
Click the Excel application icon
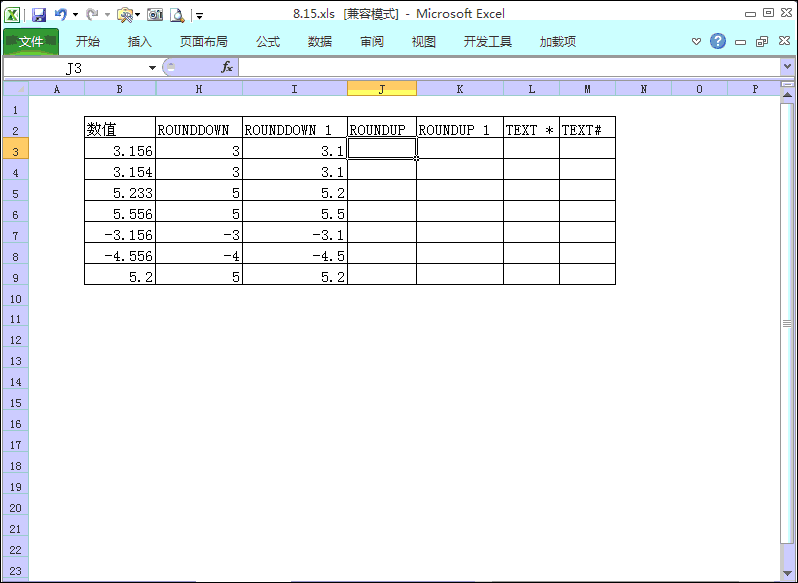tap(12, 15)
